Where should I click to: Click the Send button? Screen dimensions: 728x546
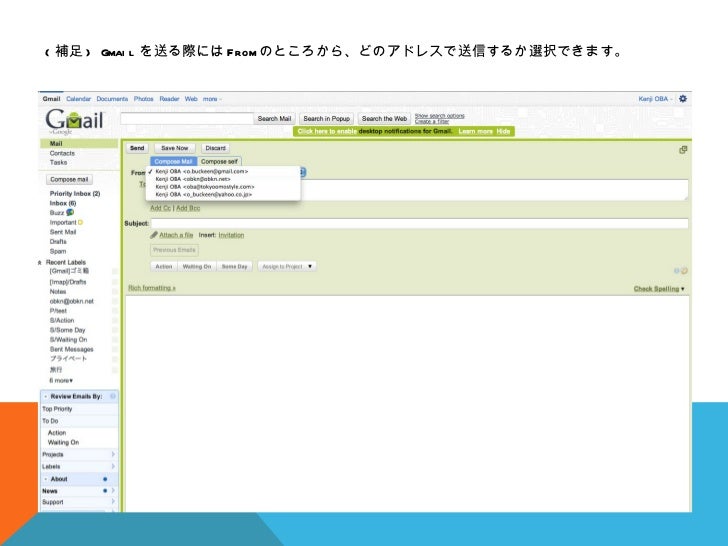(137, 148)
